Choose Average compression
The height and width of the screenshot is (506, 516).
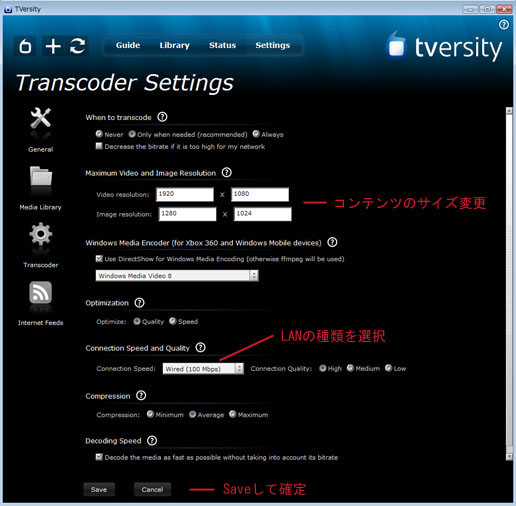(192, 414)
